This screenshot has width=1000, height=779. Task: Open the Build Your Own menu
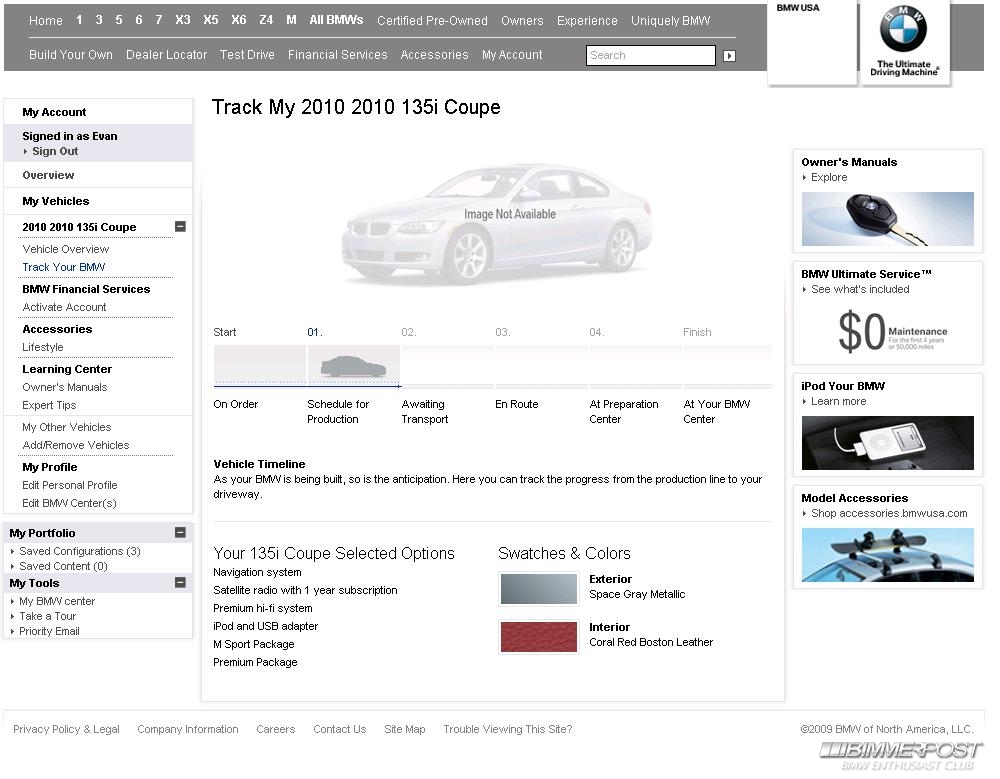pyautogui.click(x=70, y=55)
